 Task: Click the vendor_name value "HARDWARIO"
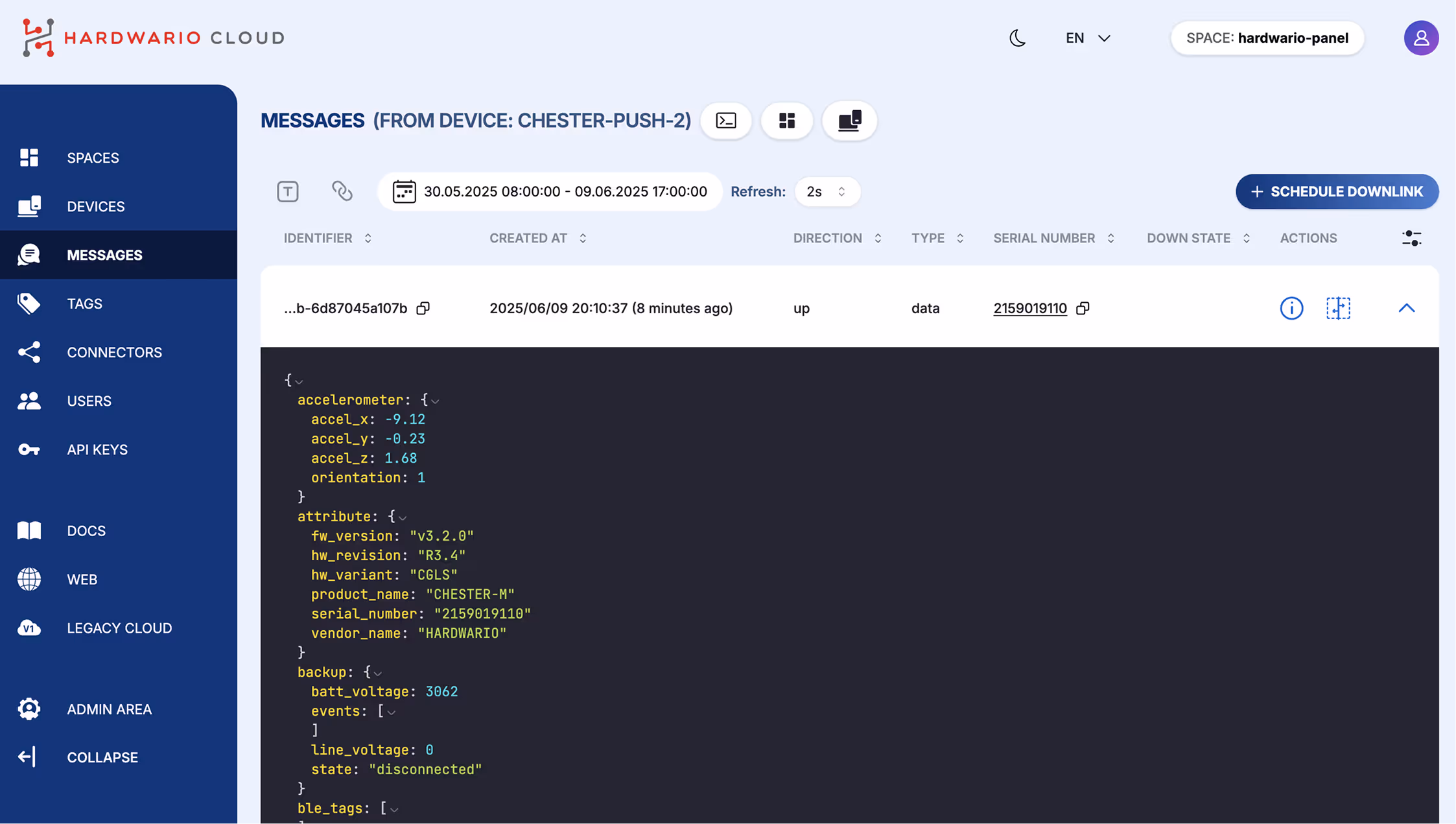coord(462,633)
